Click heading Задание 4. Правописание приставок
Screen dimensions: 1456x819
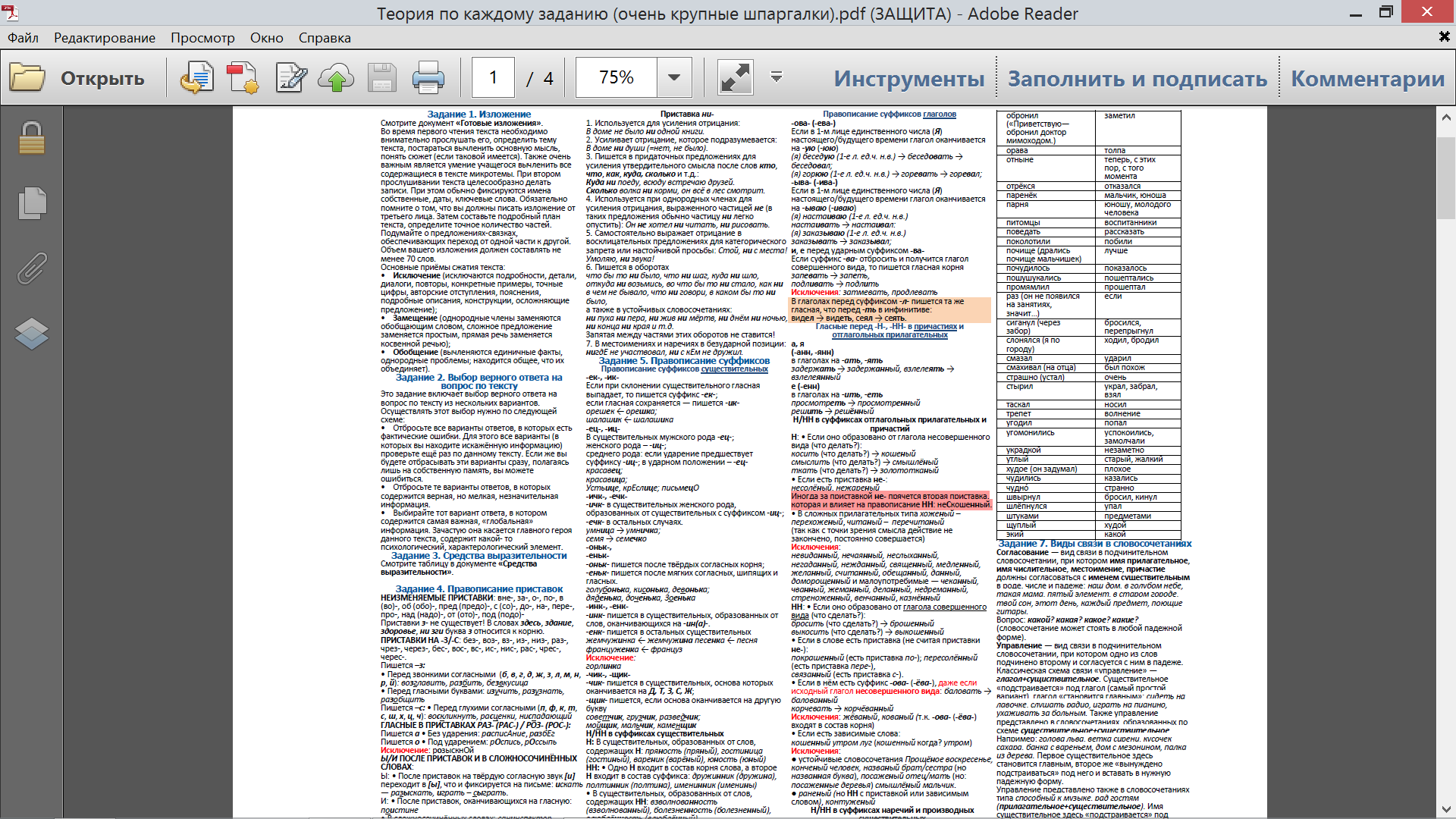coord(479,589)
